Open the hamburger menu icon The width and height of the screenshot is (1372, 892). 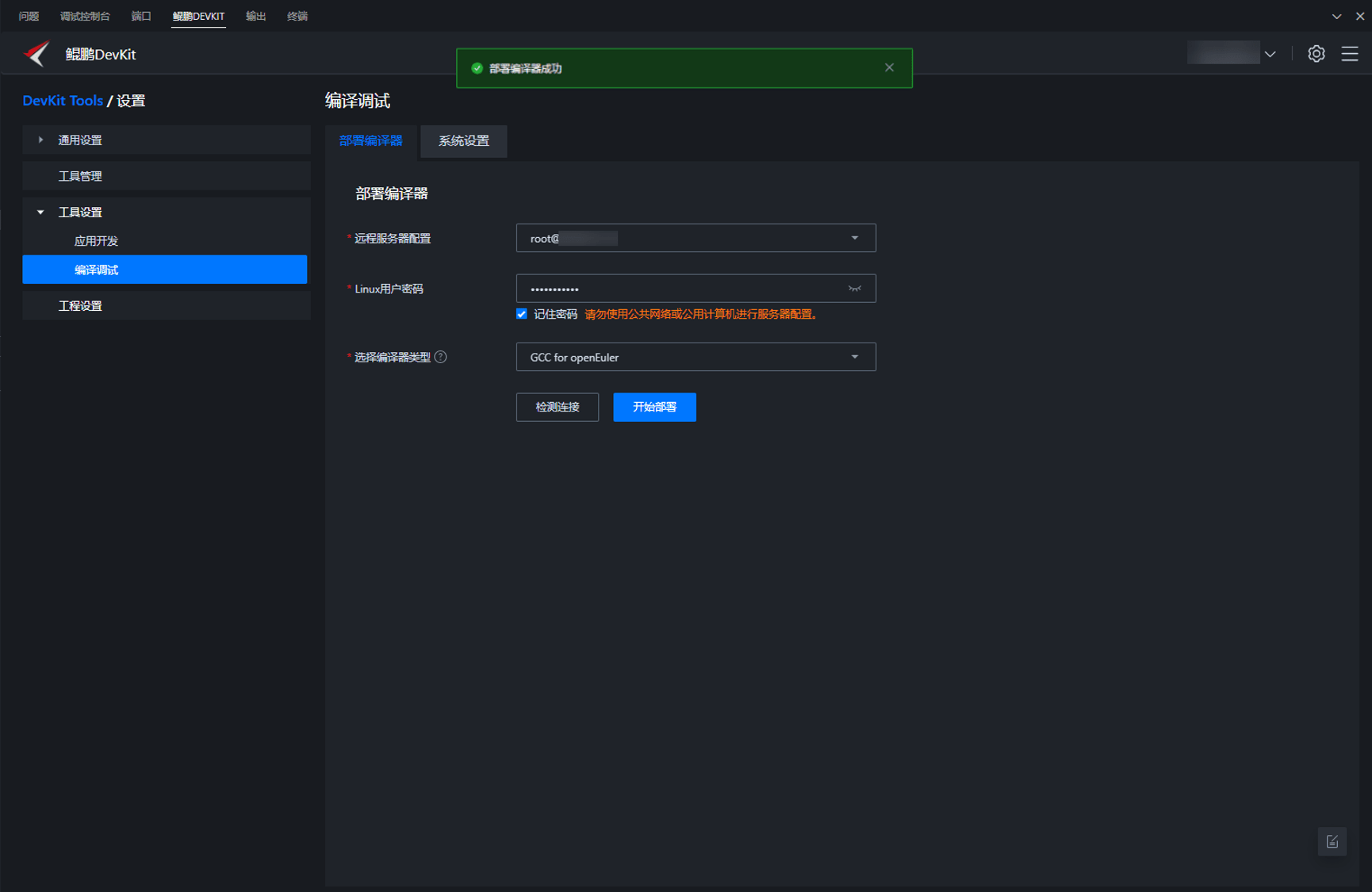point(1350,54)
